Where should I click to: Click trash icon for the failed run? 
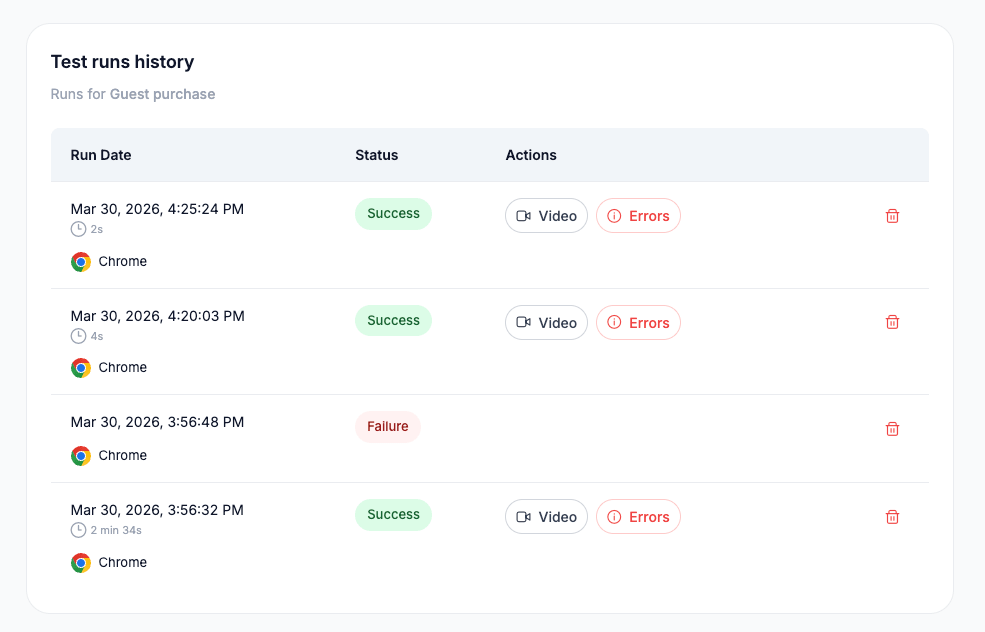(892, 429)
